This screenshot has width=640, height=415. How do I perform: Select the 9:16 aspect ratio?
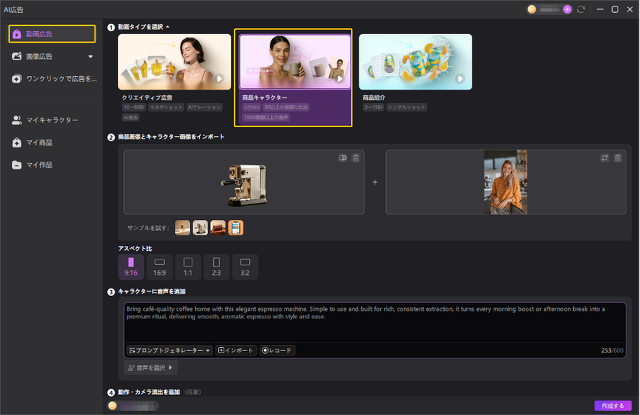(x=131, y=267)
